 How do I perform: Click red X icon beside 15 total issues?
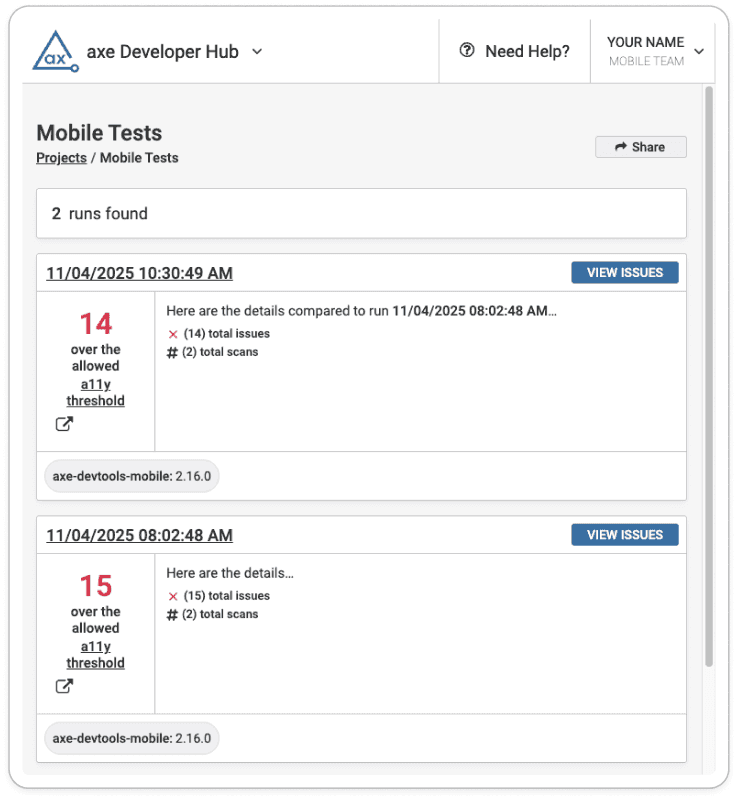pos(173,596)
